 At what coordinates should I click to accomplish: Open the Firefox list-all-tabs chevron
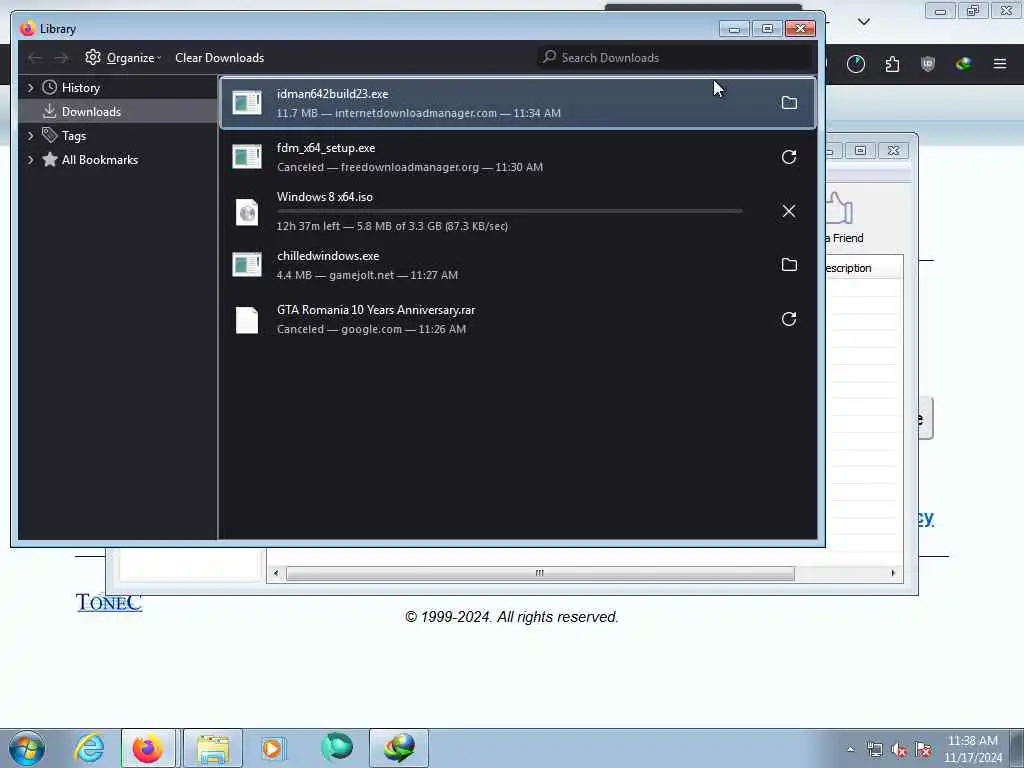click(863, 22)
